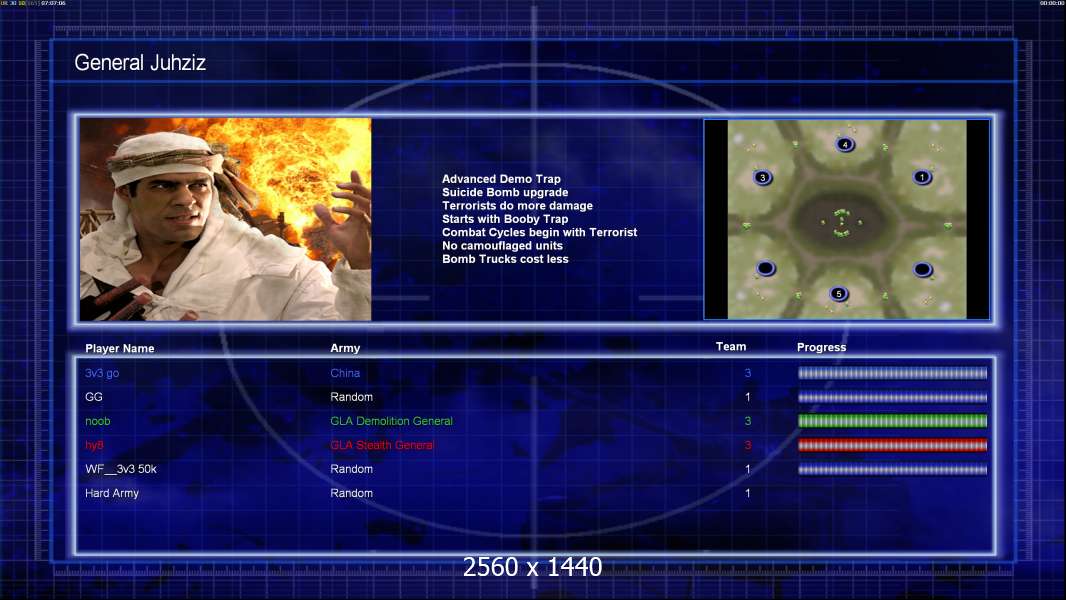Click the progress bar for player GG
1066x600 pixels.
(892, 397)
